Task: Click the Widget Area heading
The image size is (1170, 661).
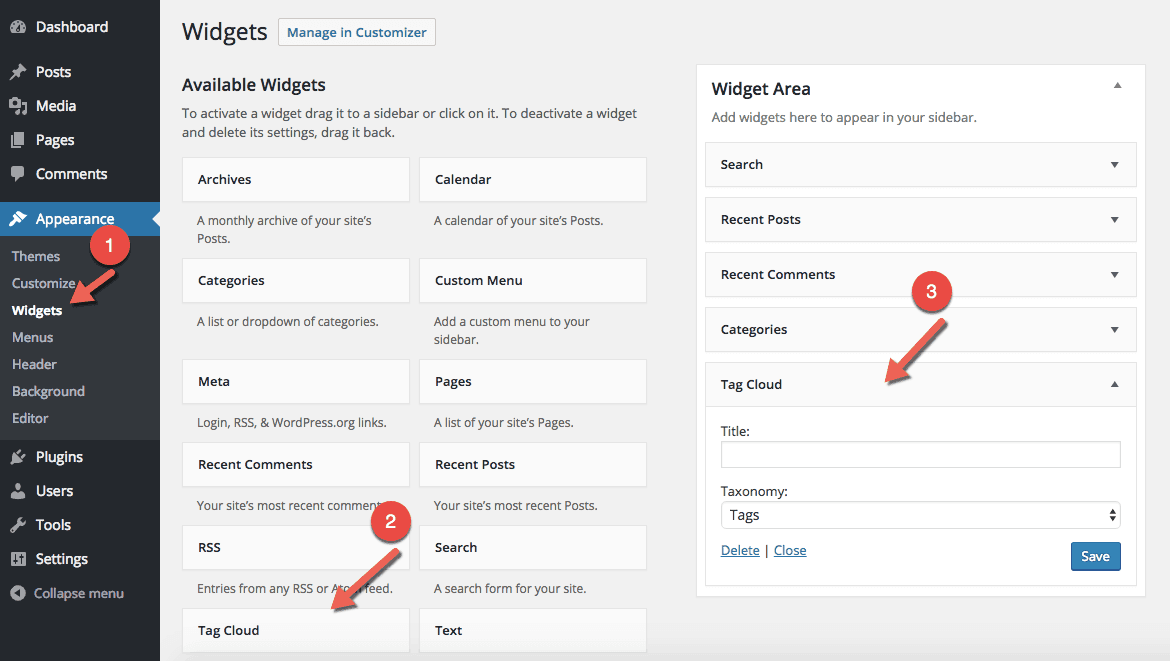Action: (760, 89)
